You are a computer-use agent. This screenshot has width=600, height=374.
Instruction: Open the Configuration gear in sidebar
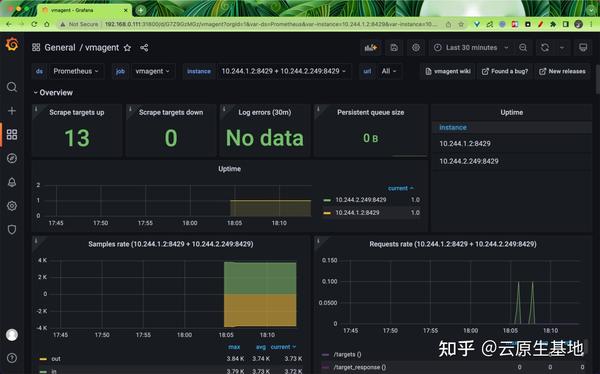coord(12,206)
